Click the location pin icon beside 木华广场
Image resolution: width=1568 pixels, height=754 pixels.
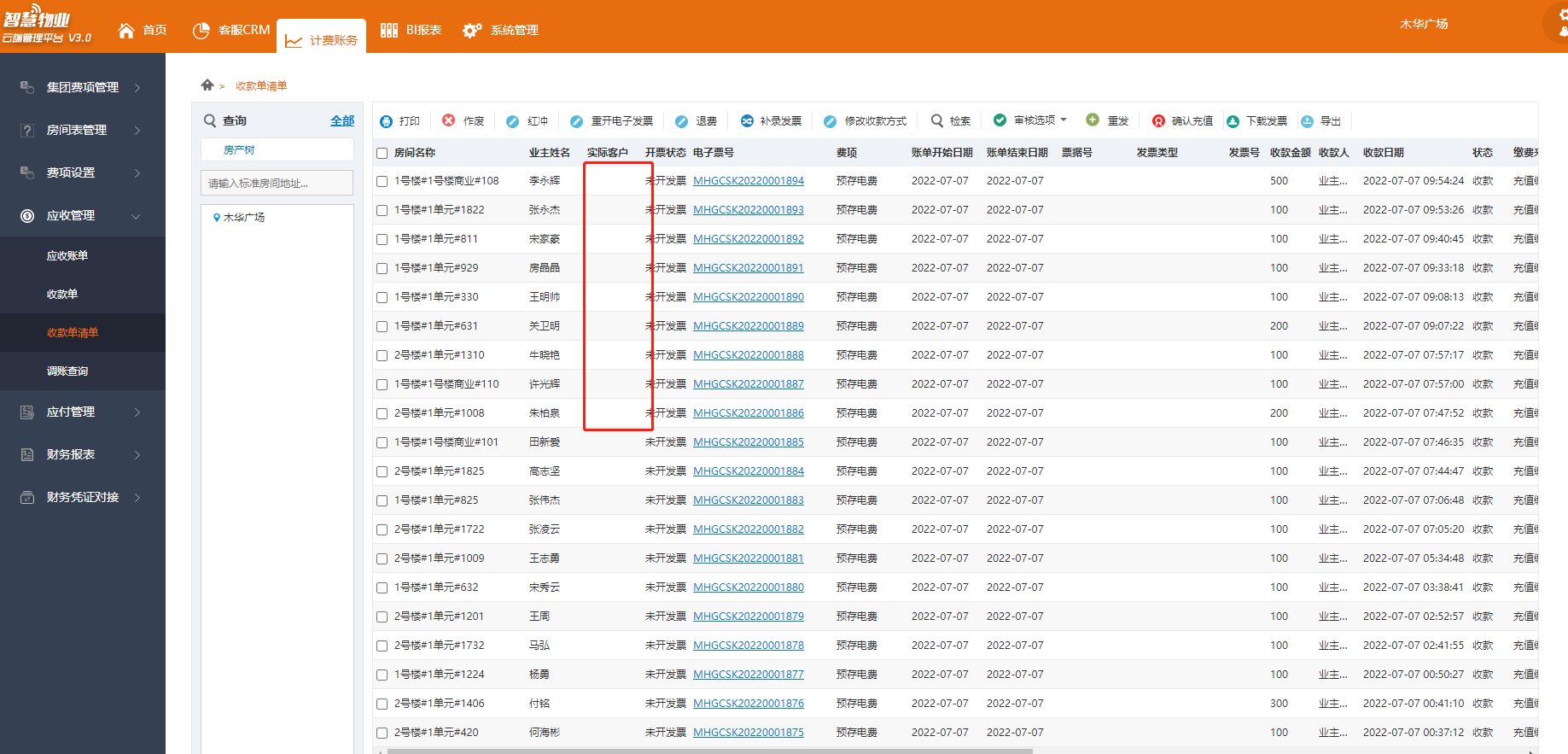[x=217, y=218]
